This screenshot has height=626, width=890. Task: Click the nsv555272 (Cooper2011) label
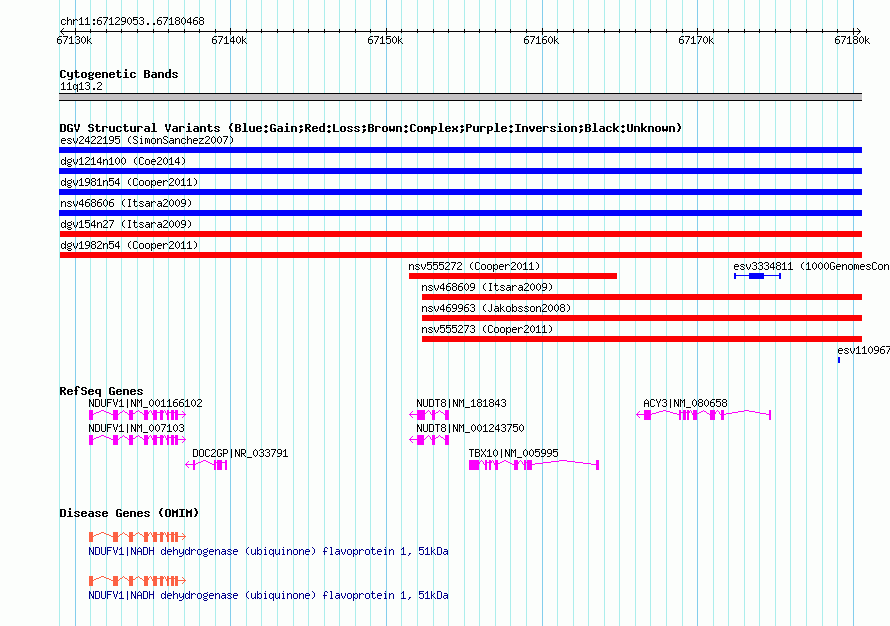[475, 266]
